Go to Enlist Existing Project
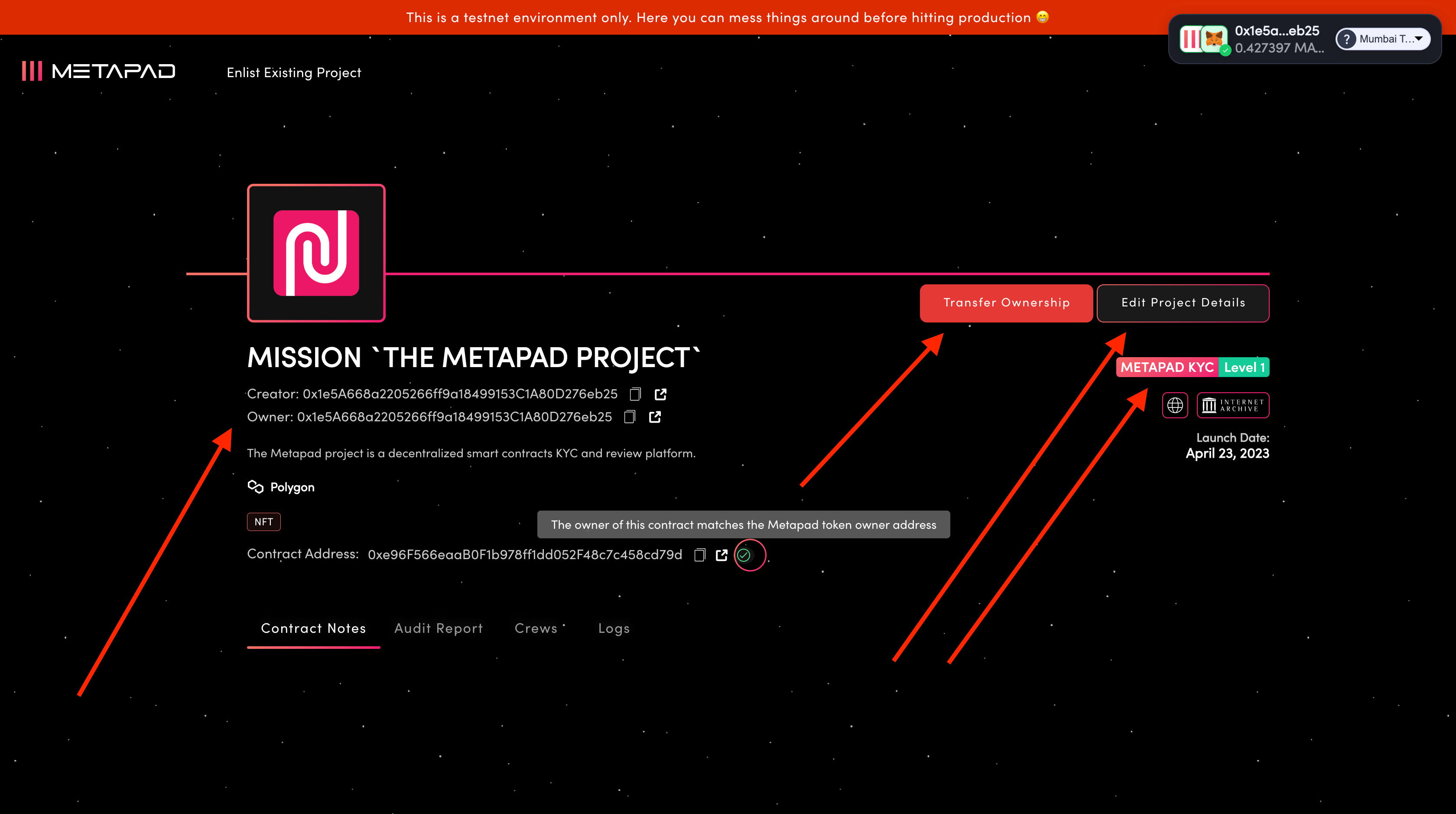The width and height of the screenshot is (1456, 814). pos(293,72)
